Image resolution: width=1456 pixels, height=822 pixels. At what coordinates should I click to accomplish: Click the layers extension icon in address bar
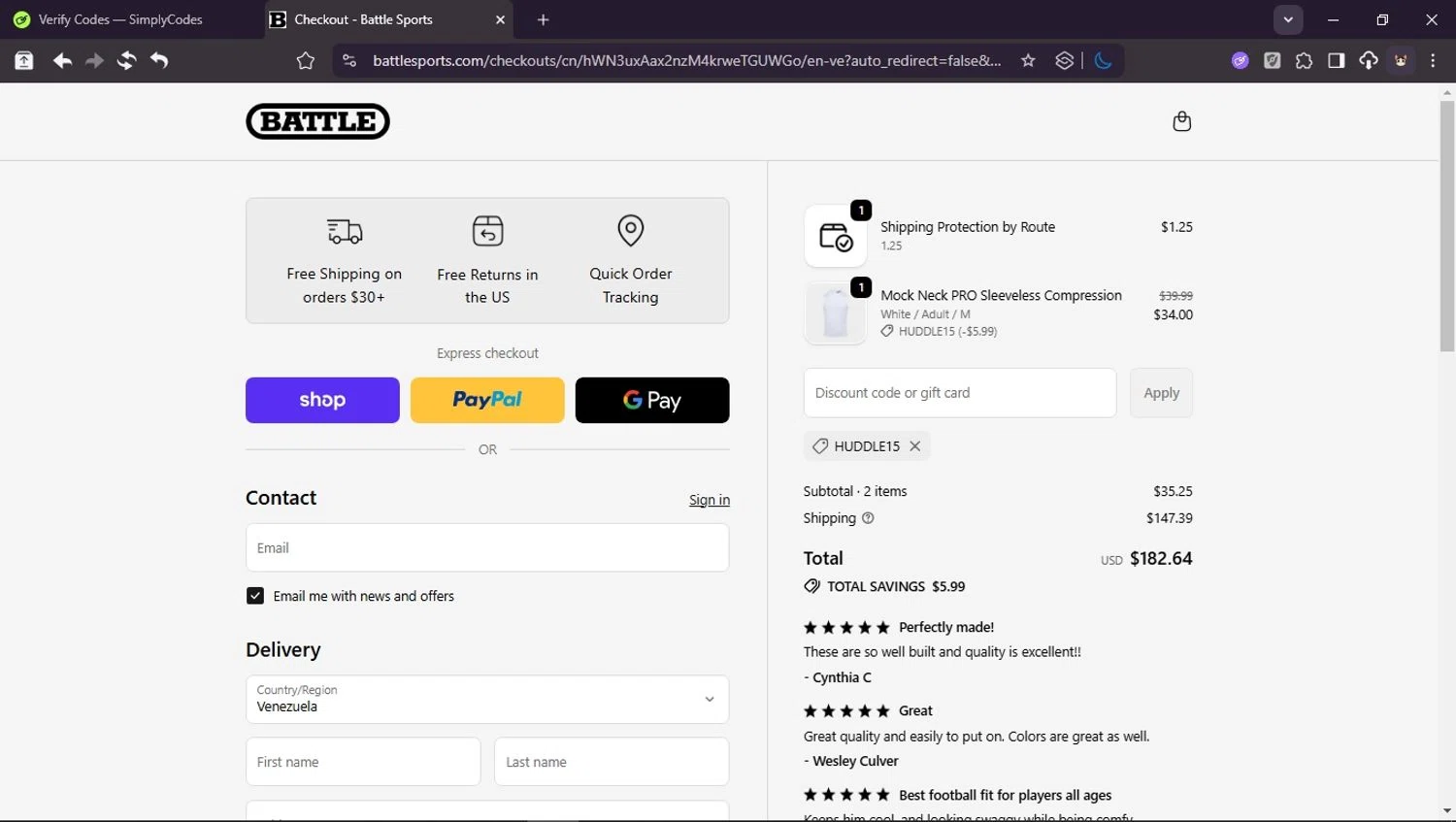[1065, 61]
